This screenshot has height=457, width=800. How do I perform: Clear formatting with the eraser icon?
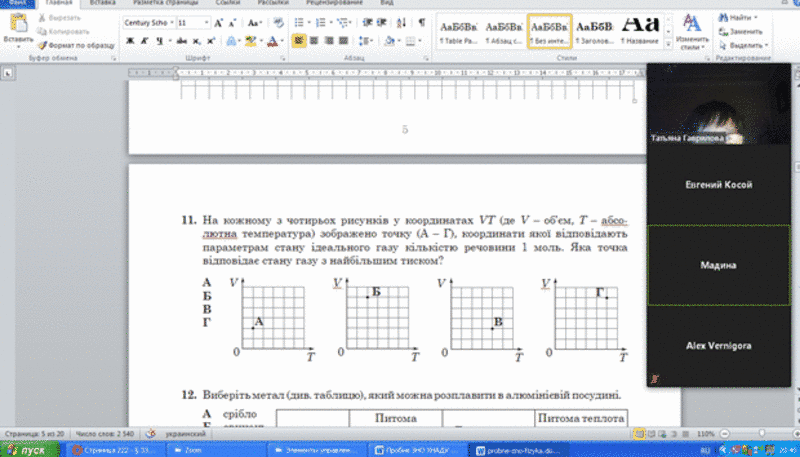(278, 23)
